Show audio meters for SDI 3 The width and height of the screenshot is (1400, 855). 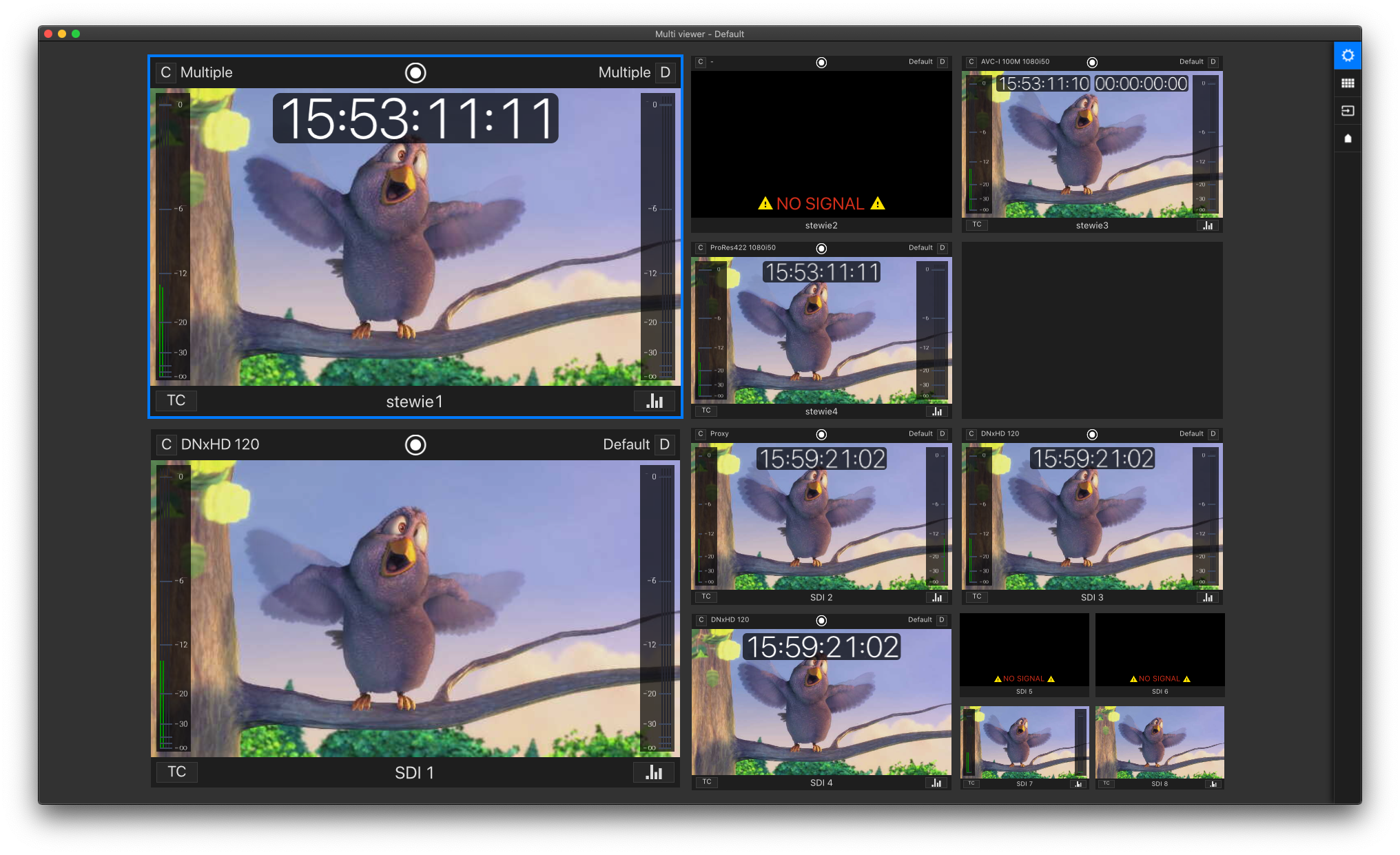1208,597
